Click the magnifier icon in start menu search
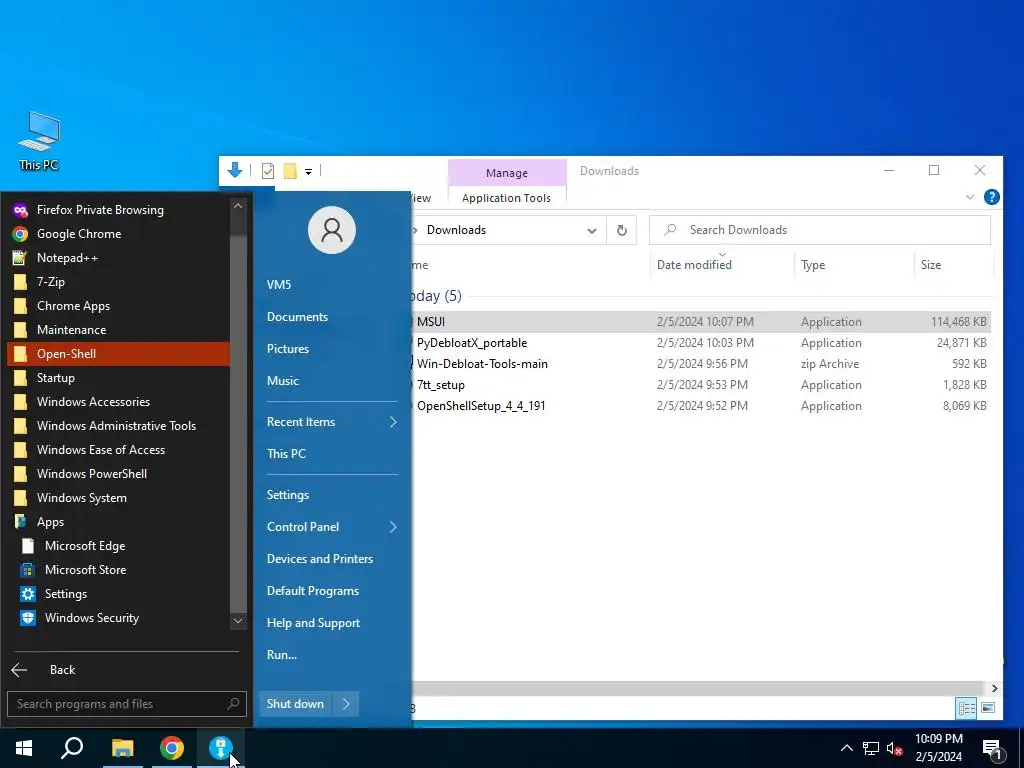 [233, 703]
